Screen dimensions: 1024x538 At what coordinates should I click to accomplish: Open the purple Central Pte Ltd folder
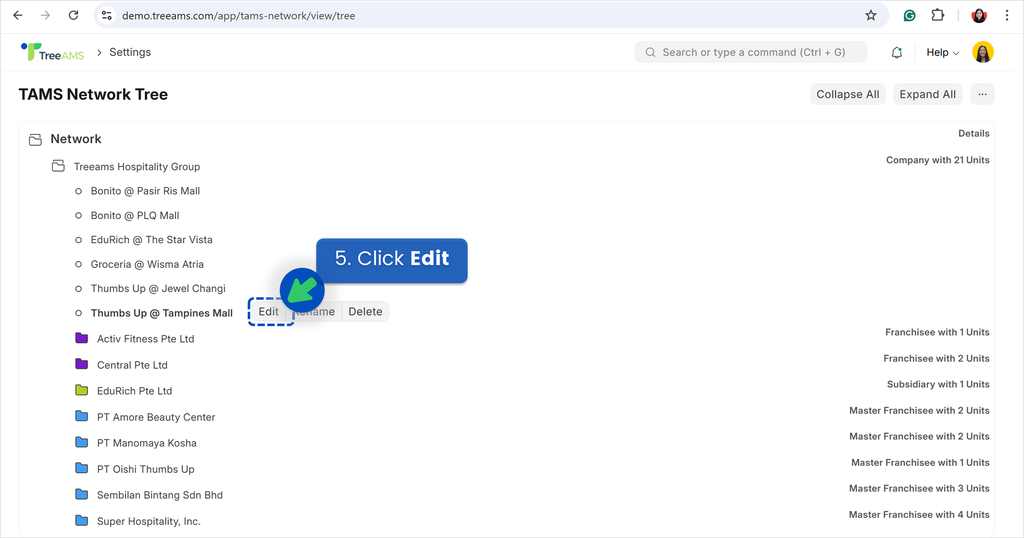82,364
